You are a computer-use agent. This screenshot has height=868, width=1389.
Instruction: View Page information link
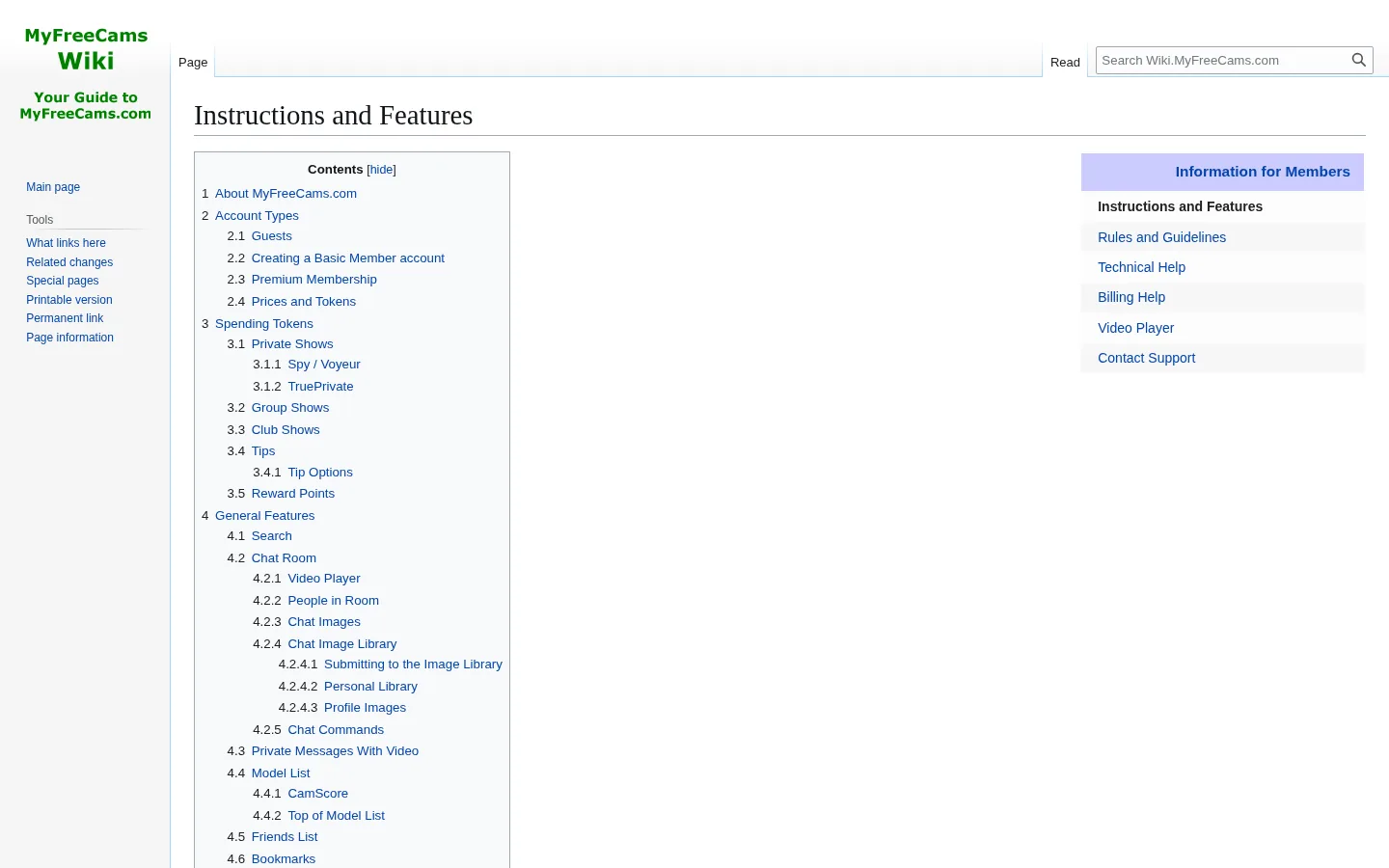pos(69,338)
